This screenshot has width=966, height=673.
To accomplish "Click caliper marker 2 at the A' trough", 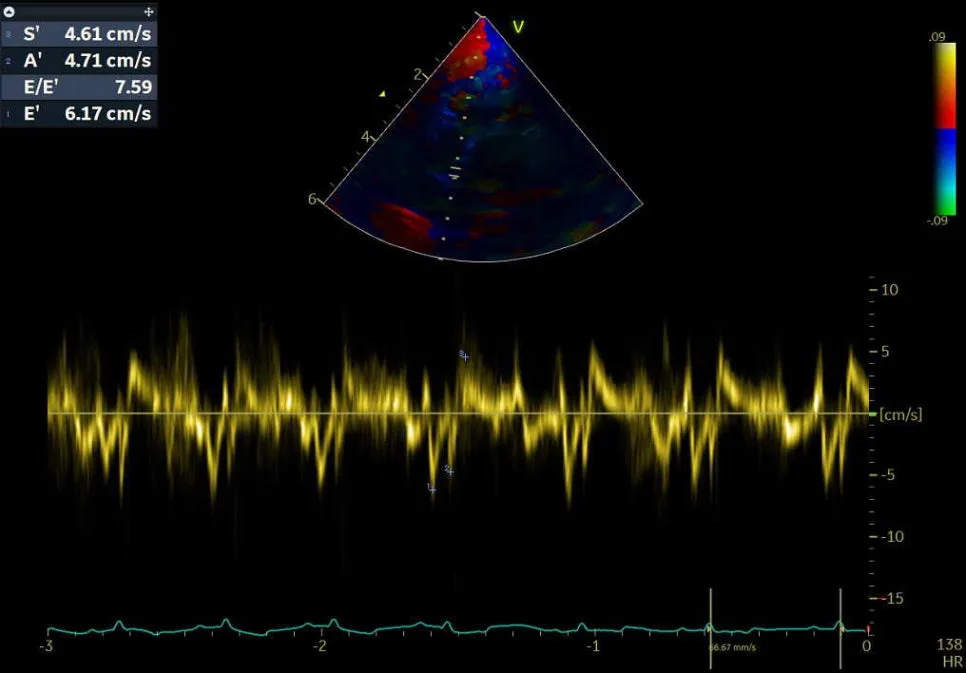I will 450,471.
